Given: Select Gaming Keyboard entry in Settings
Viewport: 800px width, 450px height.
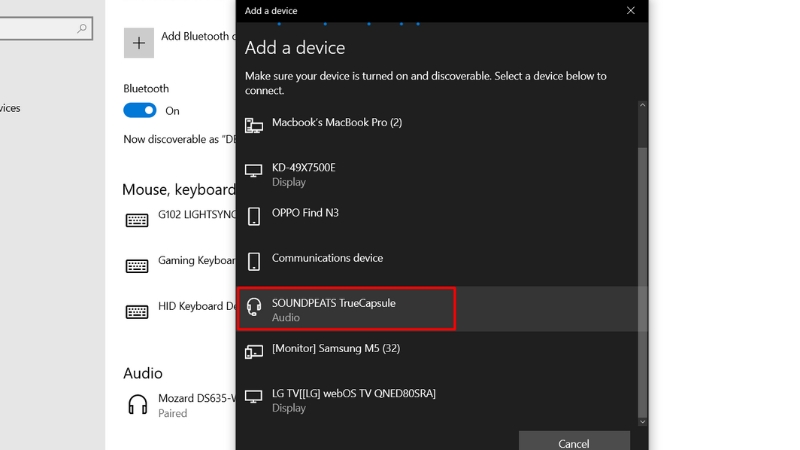Looking at the screenshot, I should click(x=180, y=266).
